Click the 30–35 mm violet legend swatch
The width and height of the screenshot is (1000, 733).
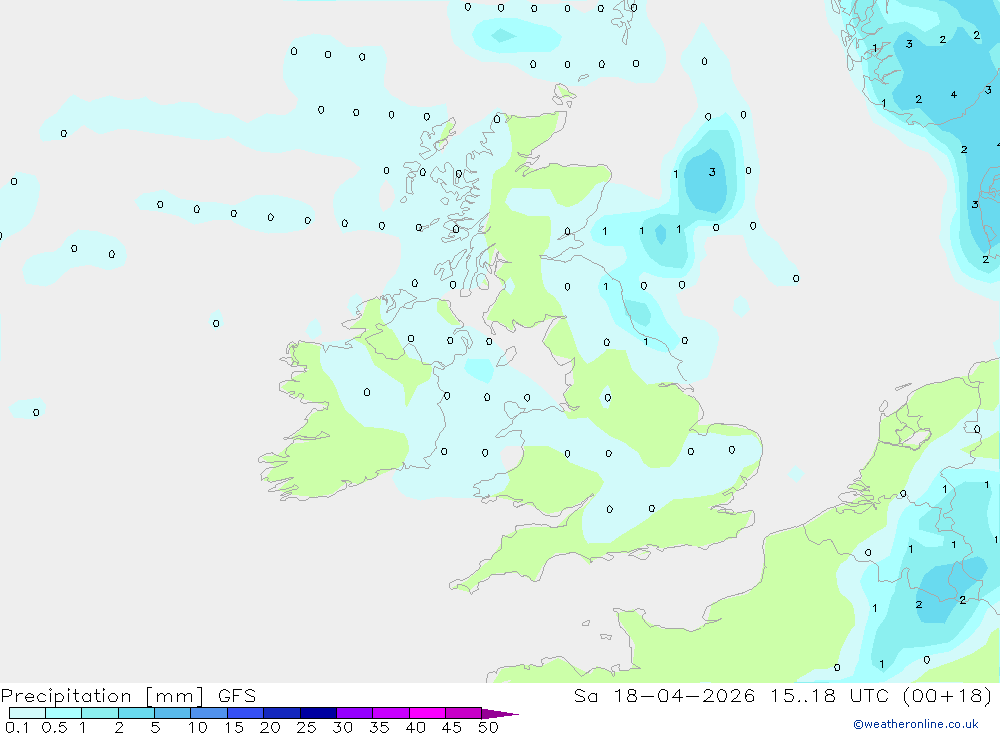pos(355,713)
